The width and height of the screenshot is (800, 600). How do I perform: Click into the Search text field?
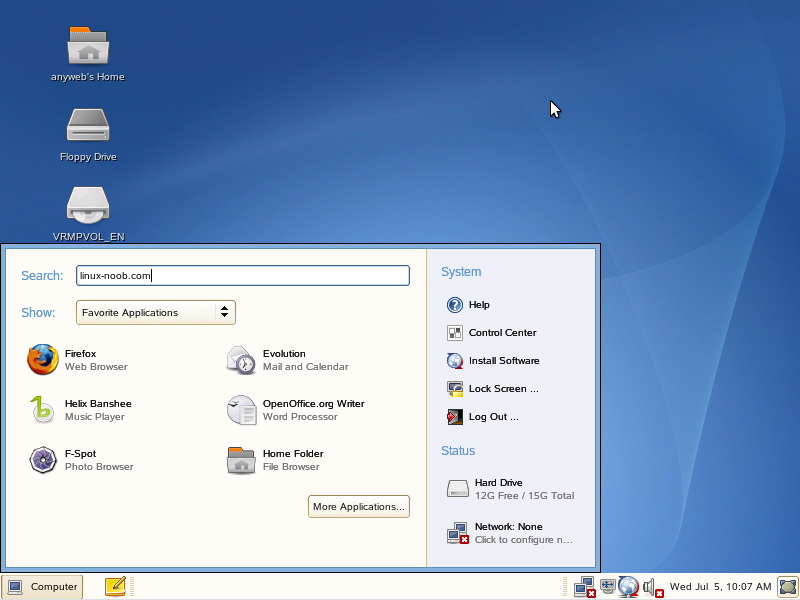click(243, 276)
